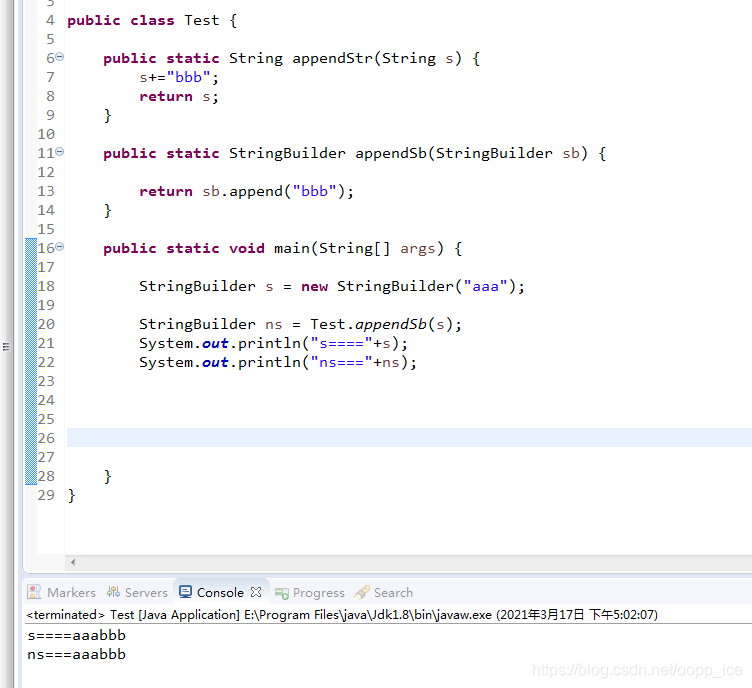Click console output line s====aaabbb
The height and width of the screenshot is (688, 752).
click(77, 636)
